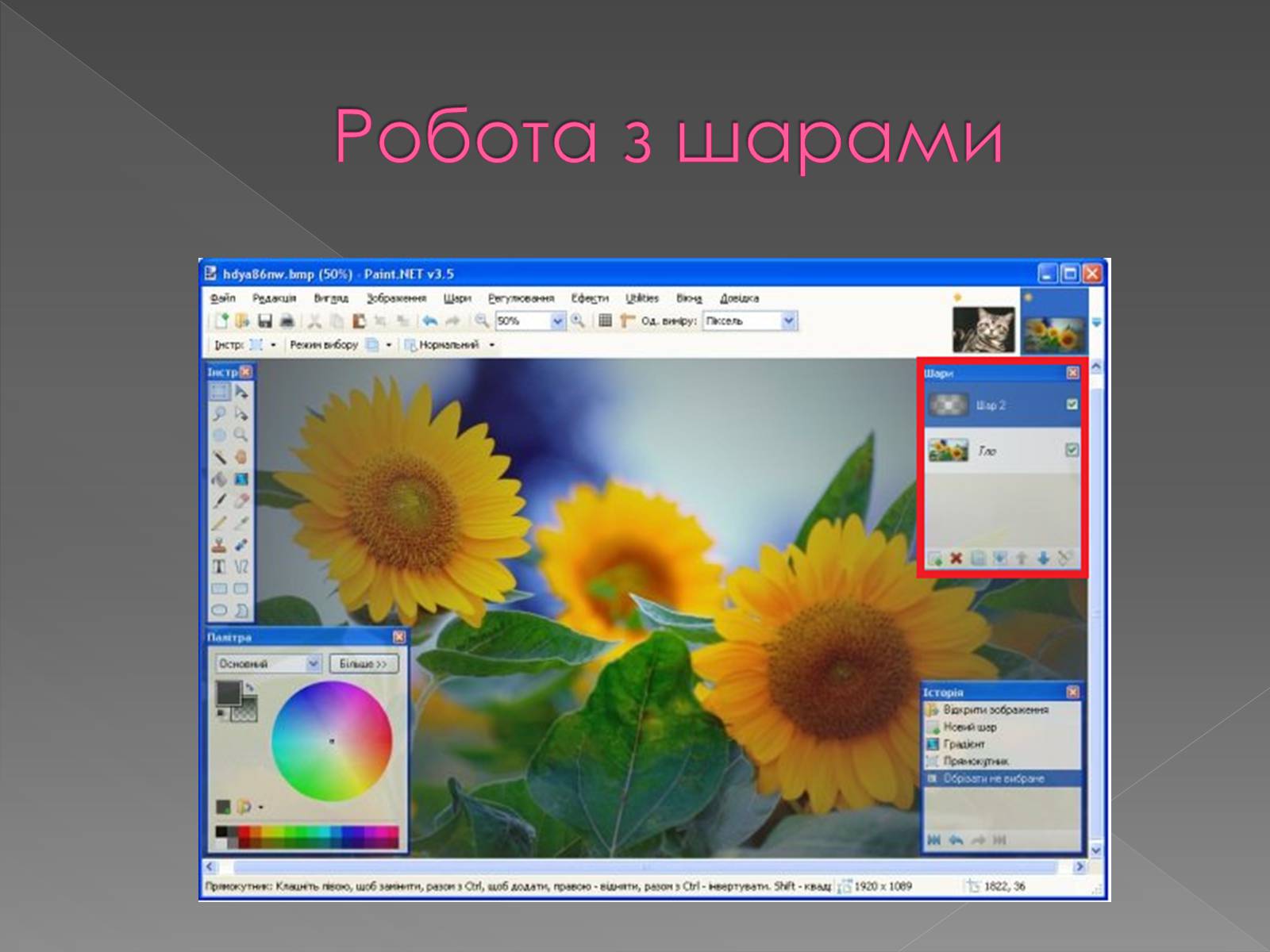The image size is (1270, 952).
Task: Select the Ellipse shape tool
Action: 219,610
